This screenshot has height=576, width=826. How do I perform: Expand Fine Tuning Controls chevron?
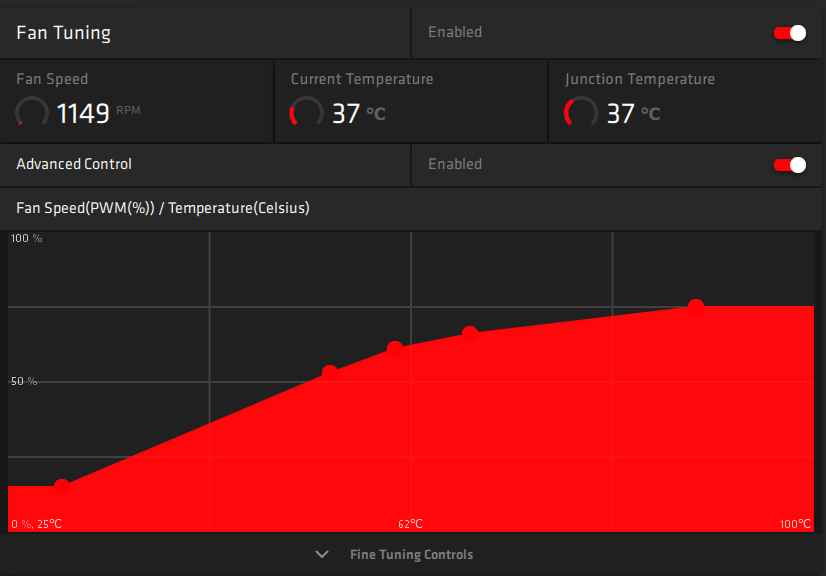pyautogui.click(x=322, y=554)
